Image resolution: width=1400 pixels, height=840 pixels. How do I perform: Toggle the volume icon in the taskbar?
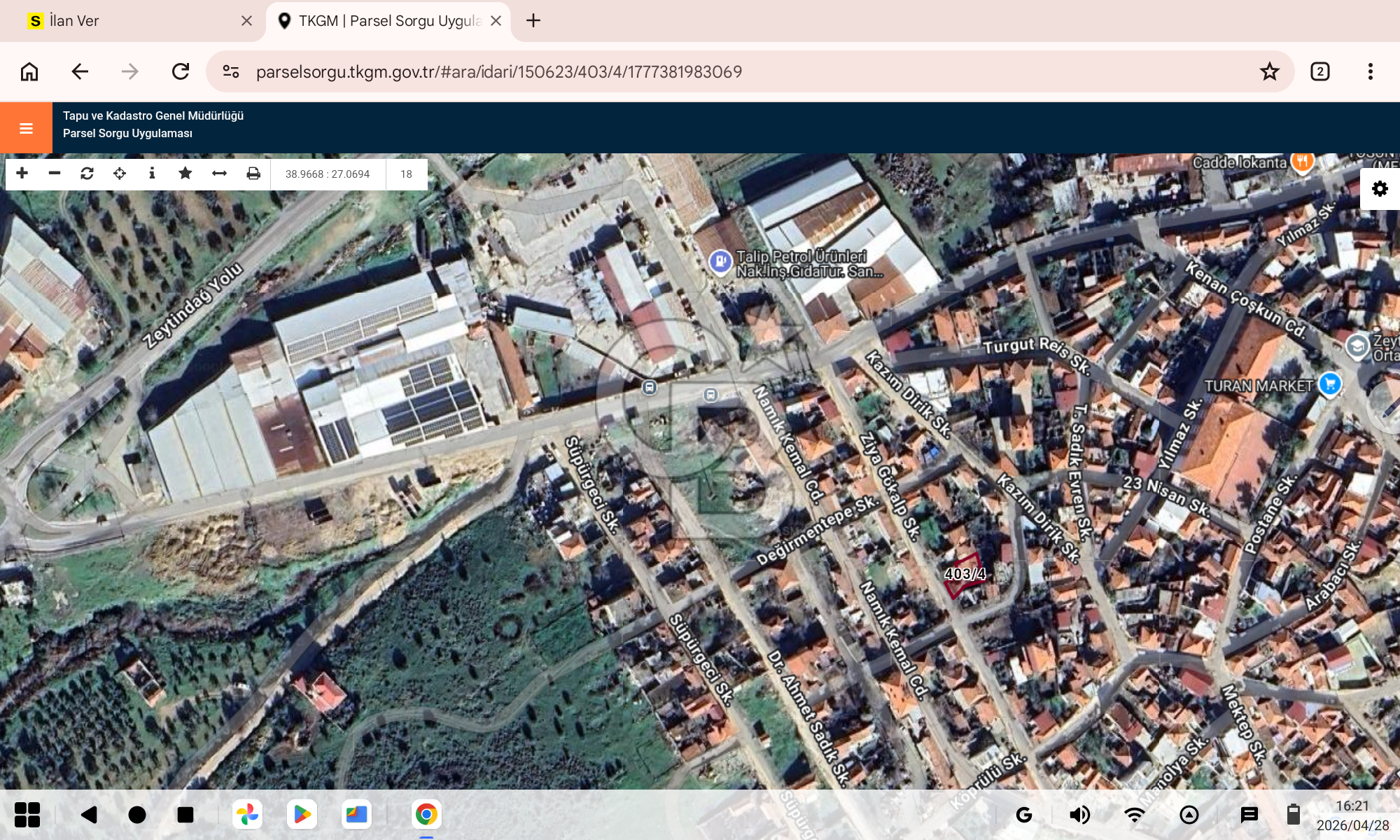[1079, 815]
